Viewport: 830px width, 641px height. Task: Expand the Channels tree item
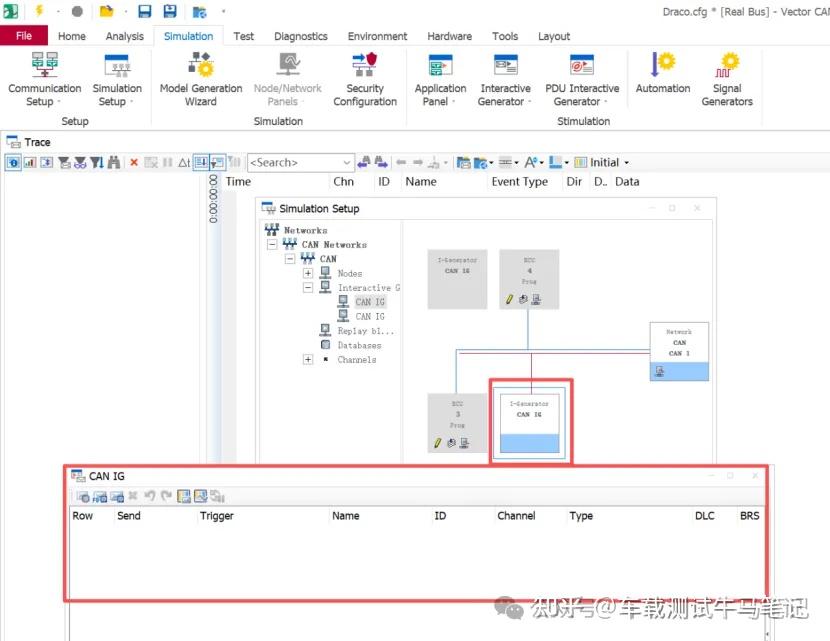pyautogui.click(x=308, y=359)
